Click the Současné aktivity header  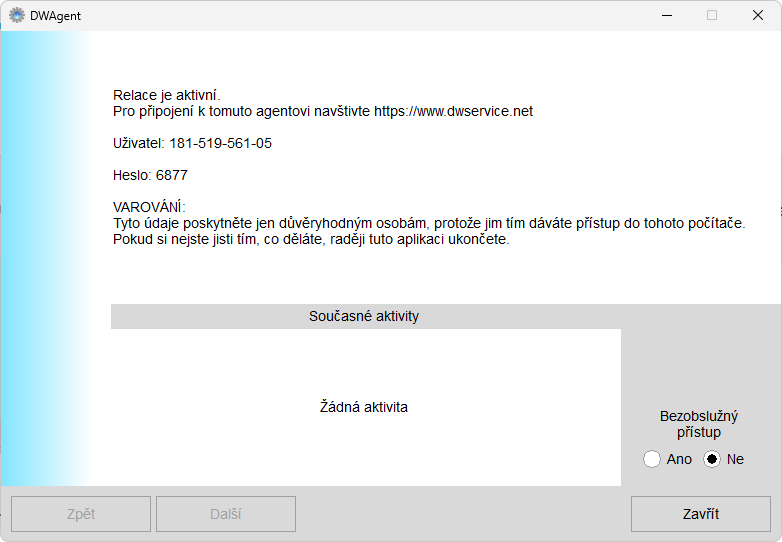[x=364, y=316]
